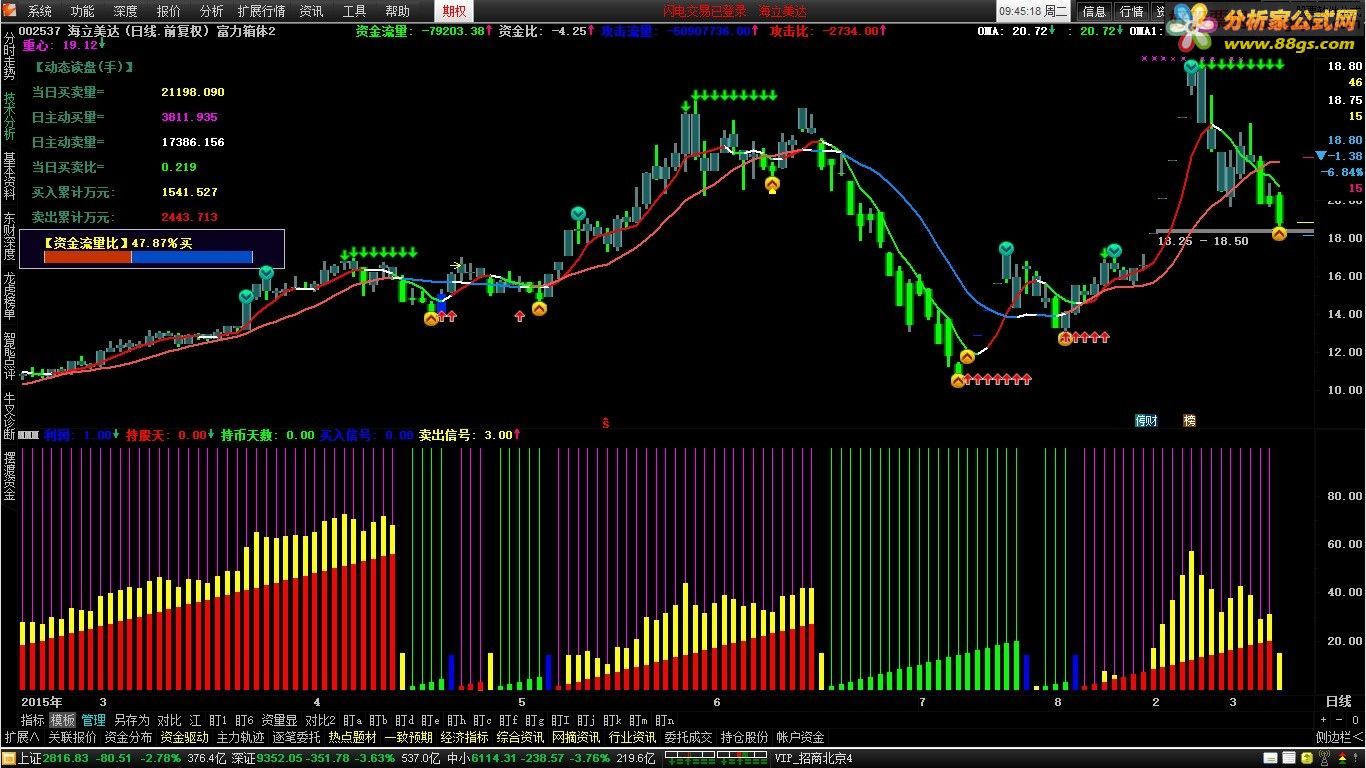Viewport: 1366px width, 768px height.
Task: Click the 中小 index value 6114.31
Action: pyautogui.click(x=494, y=758)
